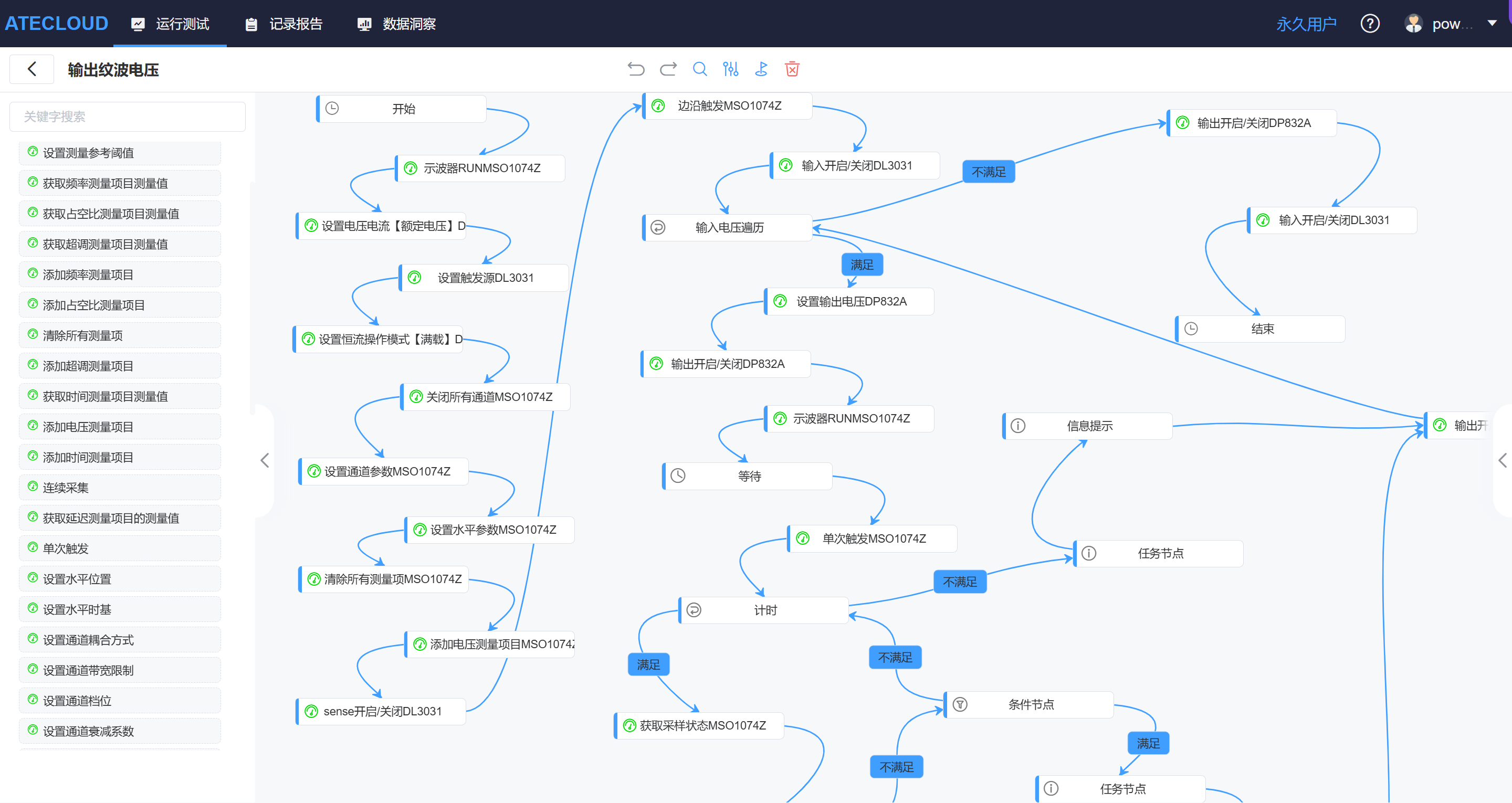Click the flag marker icon in toolbar
1512x803 pixels.
pyautogui.click(x=761, y=69)
